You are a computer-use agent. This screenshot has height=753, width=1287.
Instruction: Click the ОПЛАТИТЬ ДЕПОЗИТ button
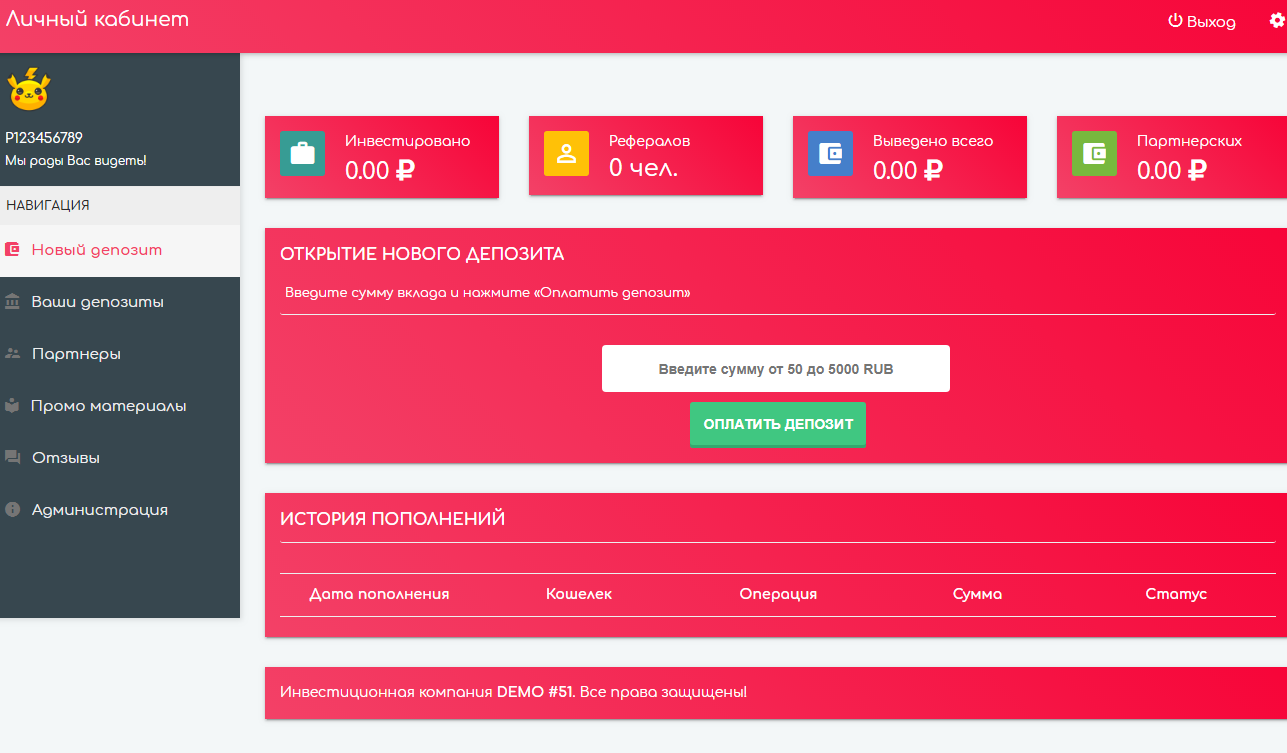point(778,424)
